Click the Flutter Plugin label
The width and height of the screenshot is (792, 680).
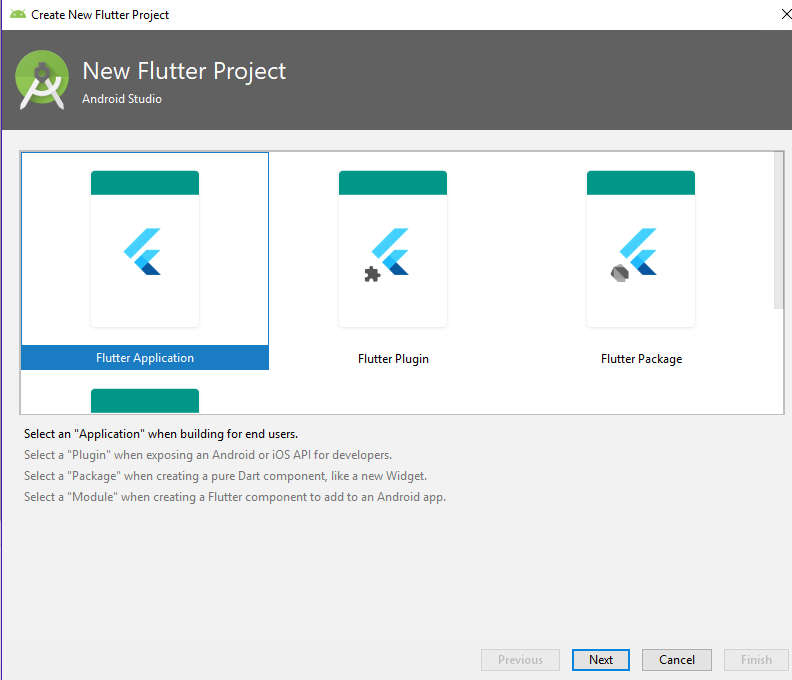point(393,359)
